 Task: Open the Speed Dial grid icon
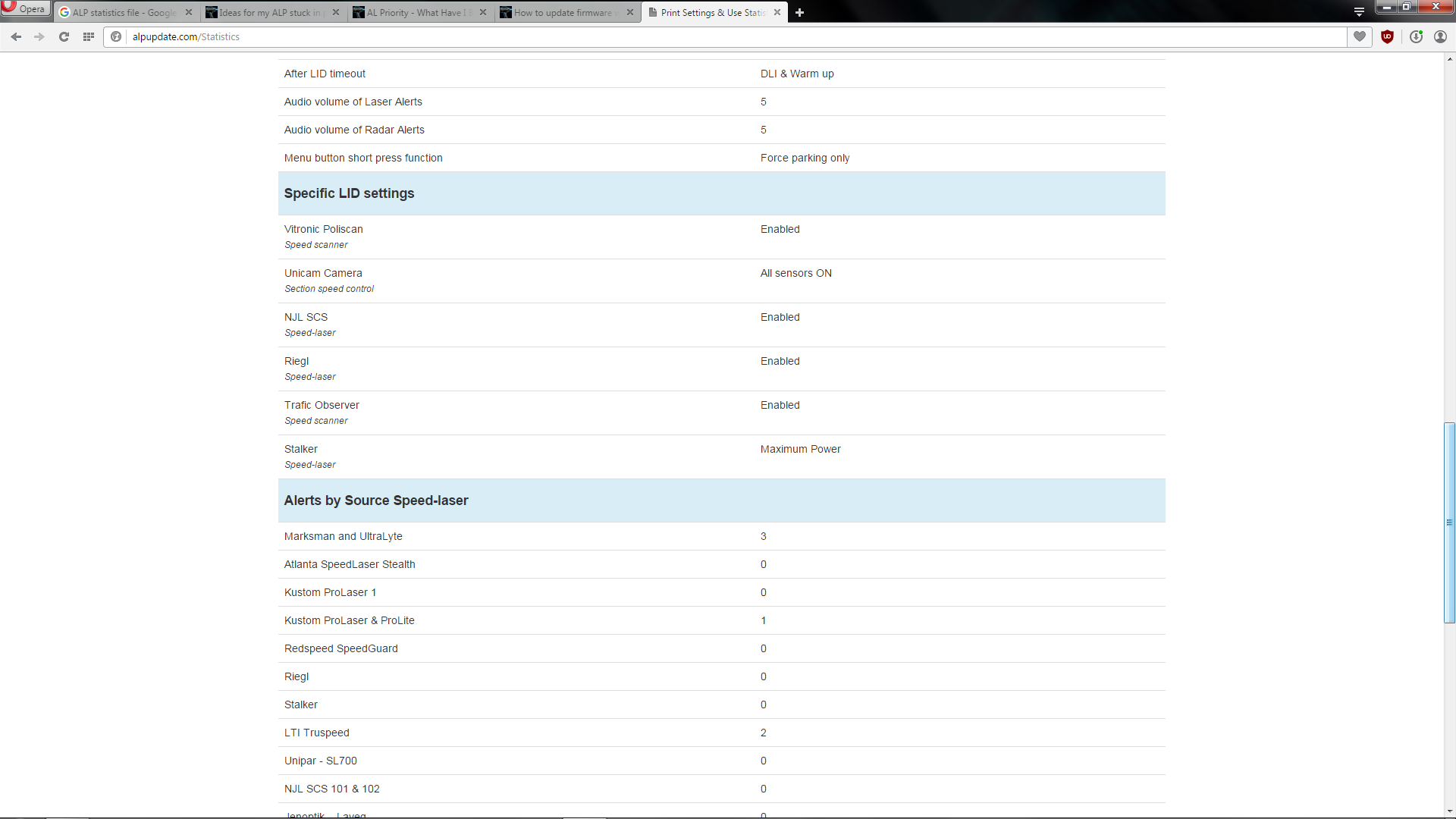click(89, 36)
